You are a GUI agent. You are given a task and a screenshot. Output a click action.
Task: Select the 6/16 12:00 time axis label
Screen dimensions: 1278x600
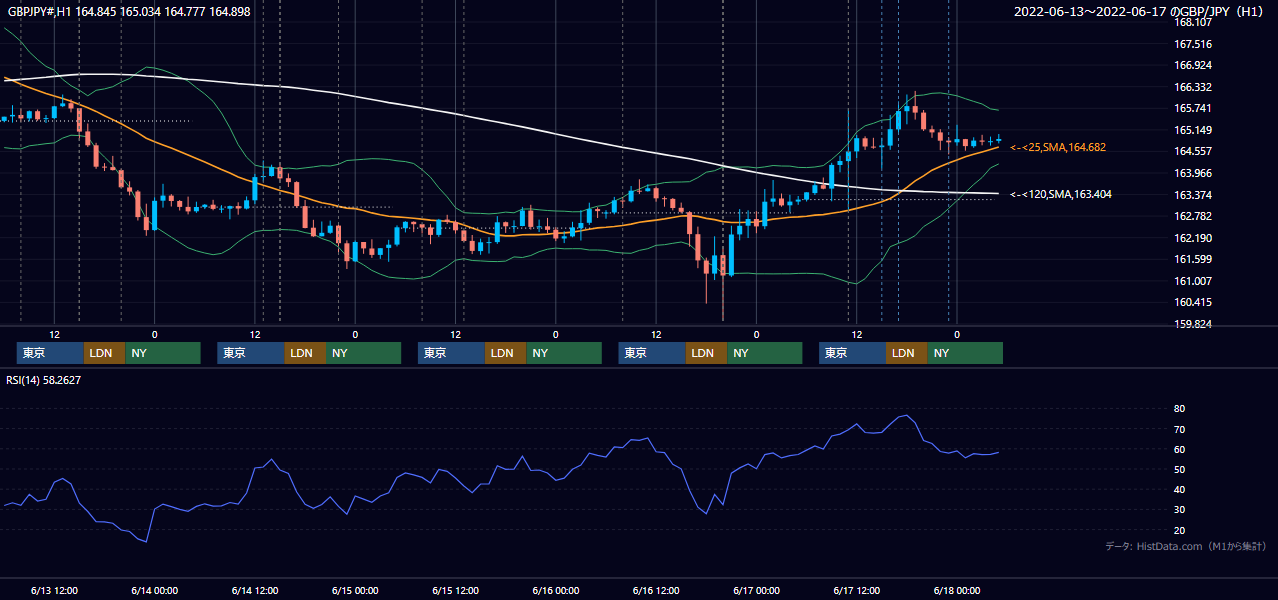[656, 590]
